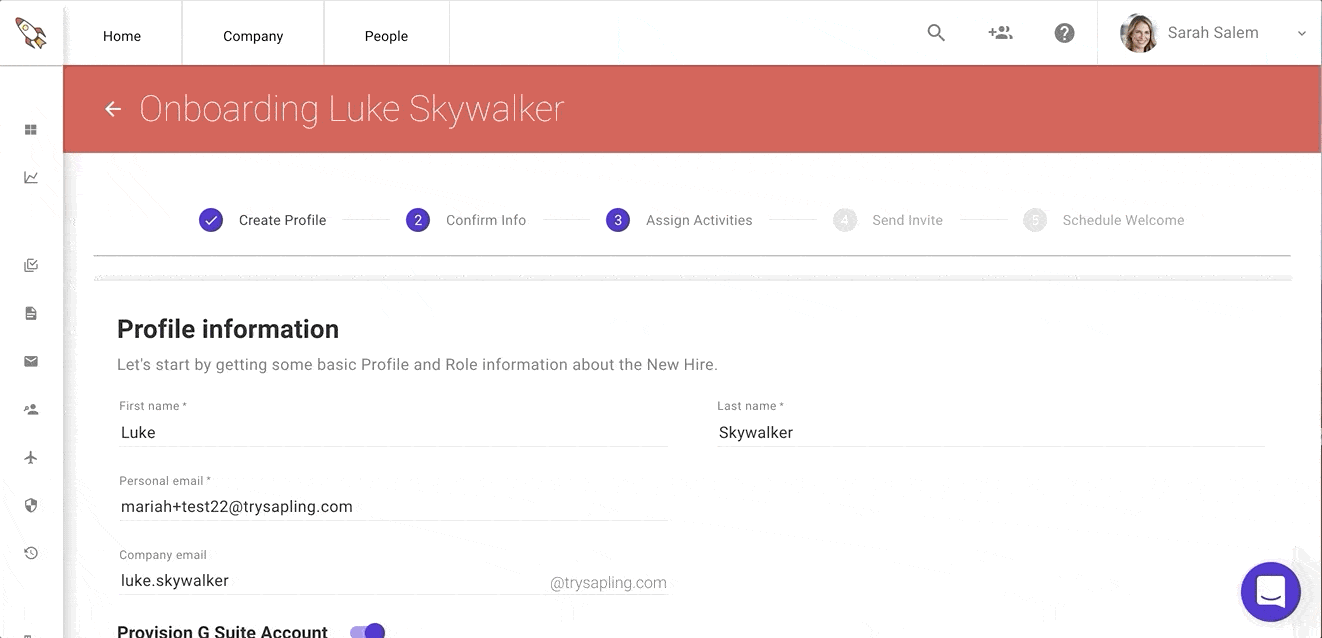1322x638 pixels.
Task: Click the Personal email input field
Action: click(393, 507)
